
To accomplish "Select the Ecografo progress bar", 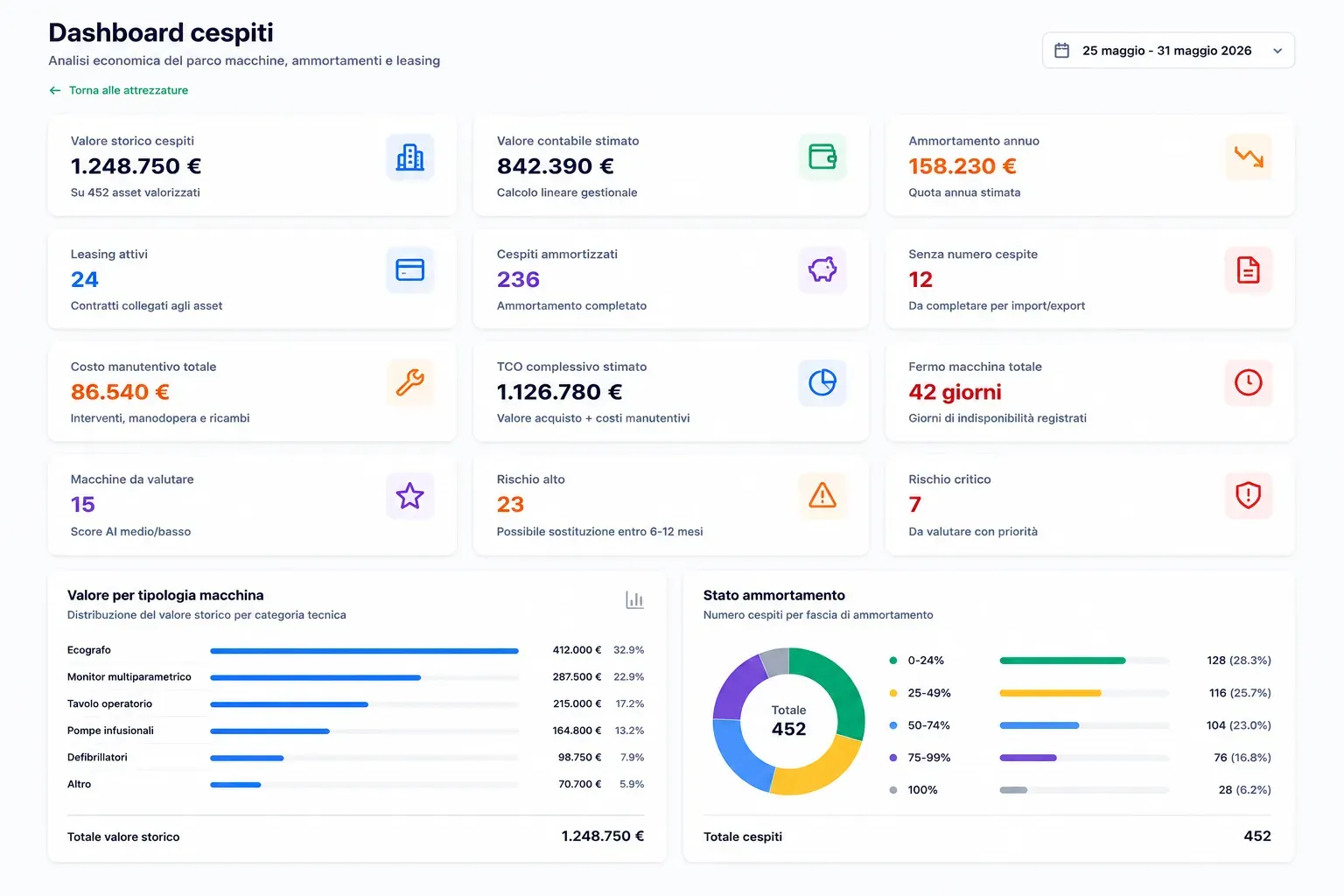I will (364, 651).
